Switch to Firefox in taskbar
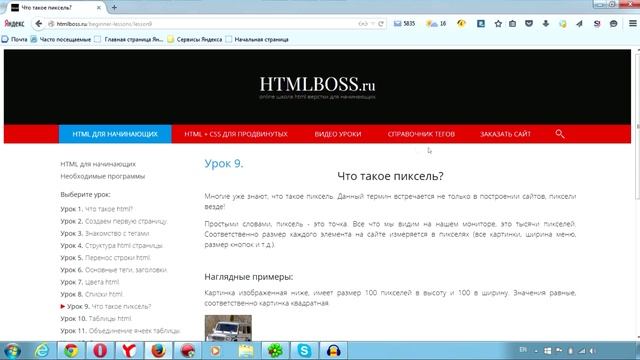This screenshot has height=360, width=640. [x=158, y=351]
